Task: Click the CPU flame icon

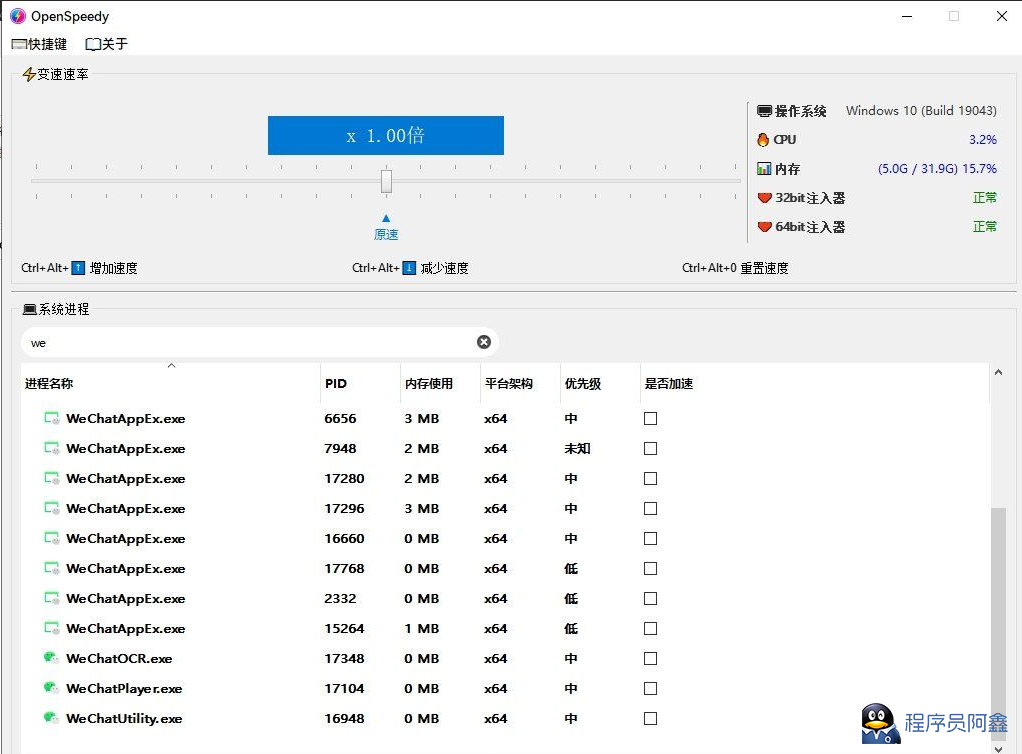Action: click(763, 139)
